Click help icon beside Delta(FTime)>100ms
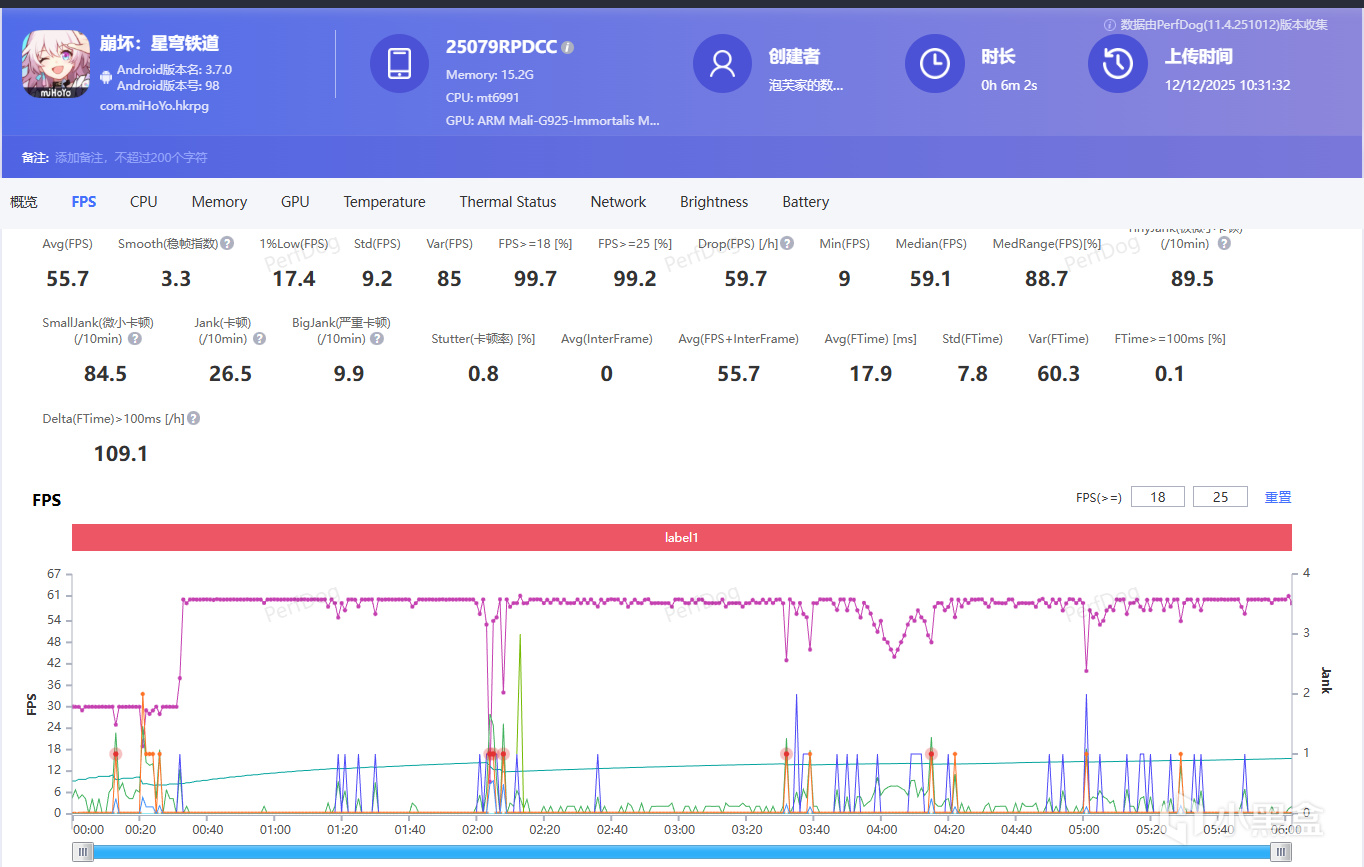This screenshot has height=867, width=1364. (x=194, y=419)
